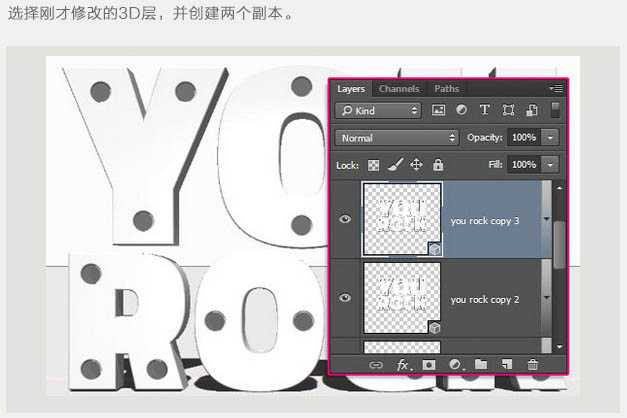Click the link layers icon

click(x=376, y=366)
